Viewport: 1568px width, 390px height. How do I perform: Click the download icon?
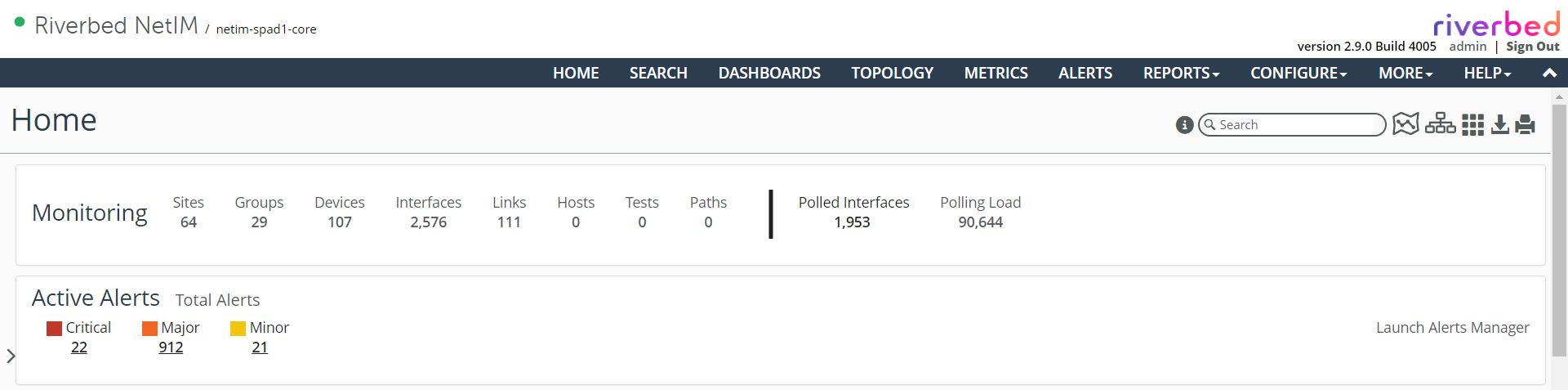1500,124
